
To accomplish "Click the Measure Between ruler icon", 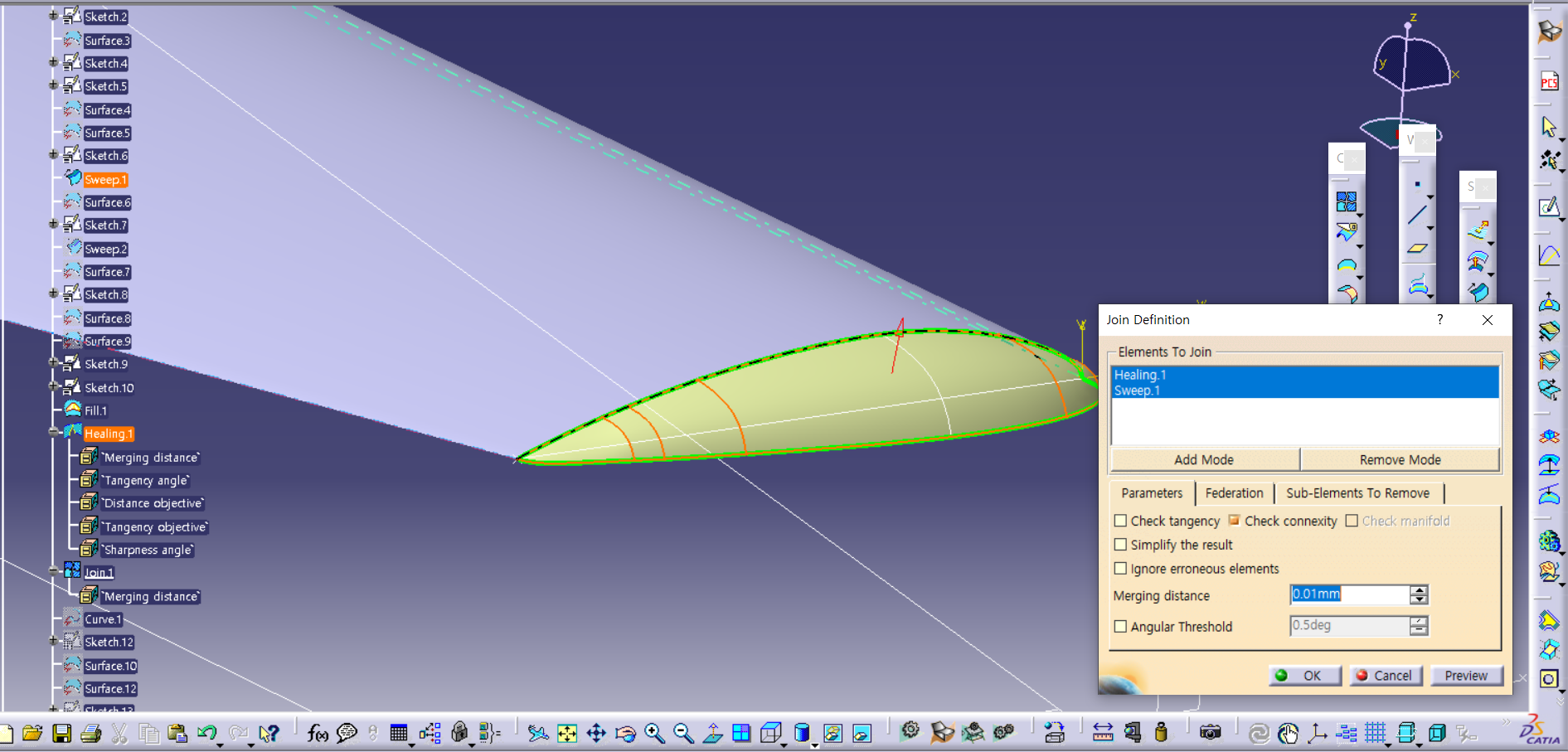I will (1103, 733).
